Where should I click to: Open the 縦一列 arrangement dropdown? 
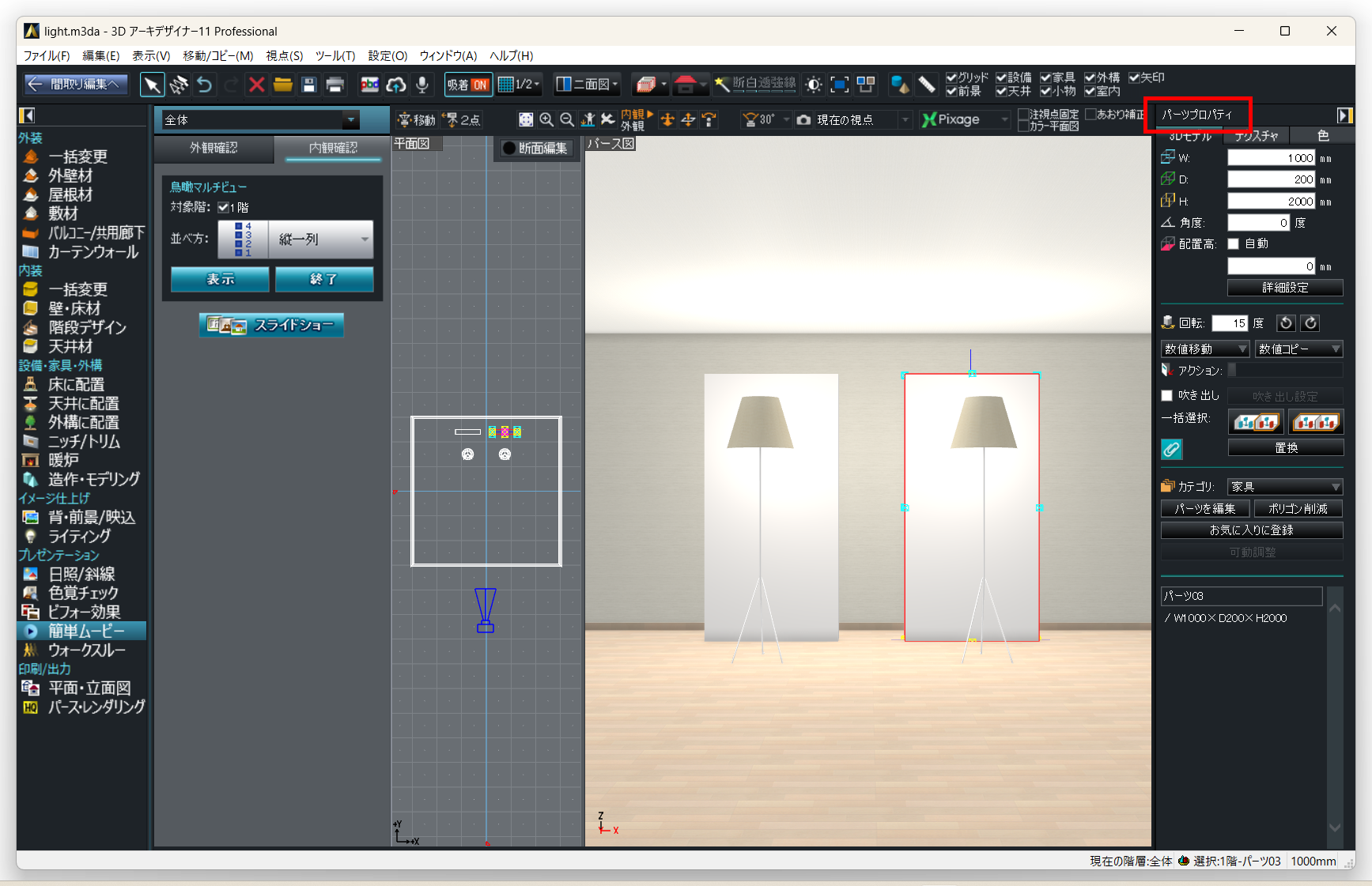click(320, 239)
